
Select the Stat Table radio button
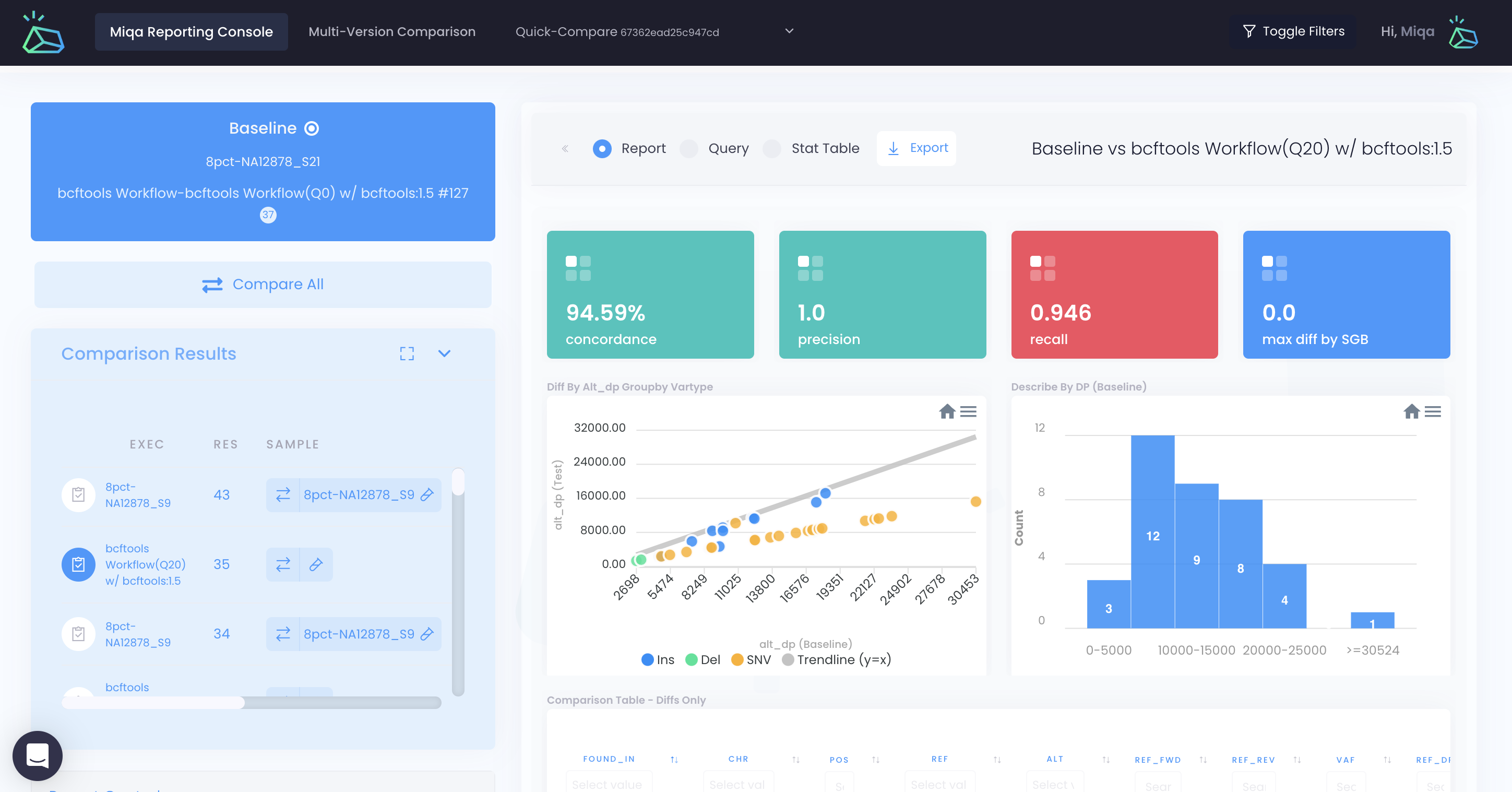point(771,149)
